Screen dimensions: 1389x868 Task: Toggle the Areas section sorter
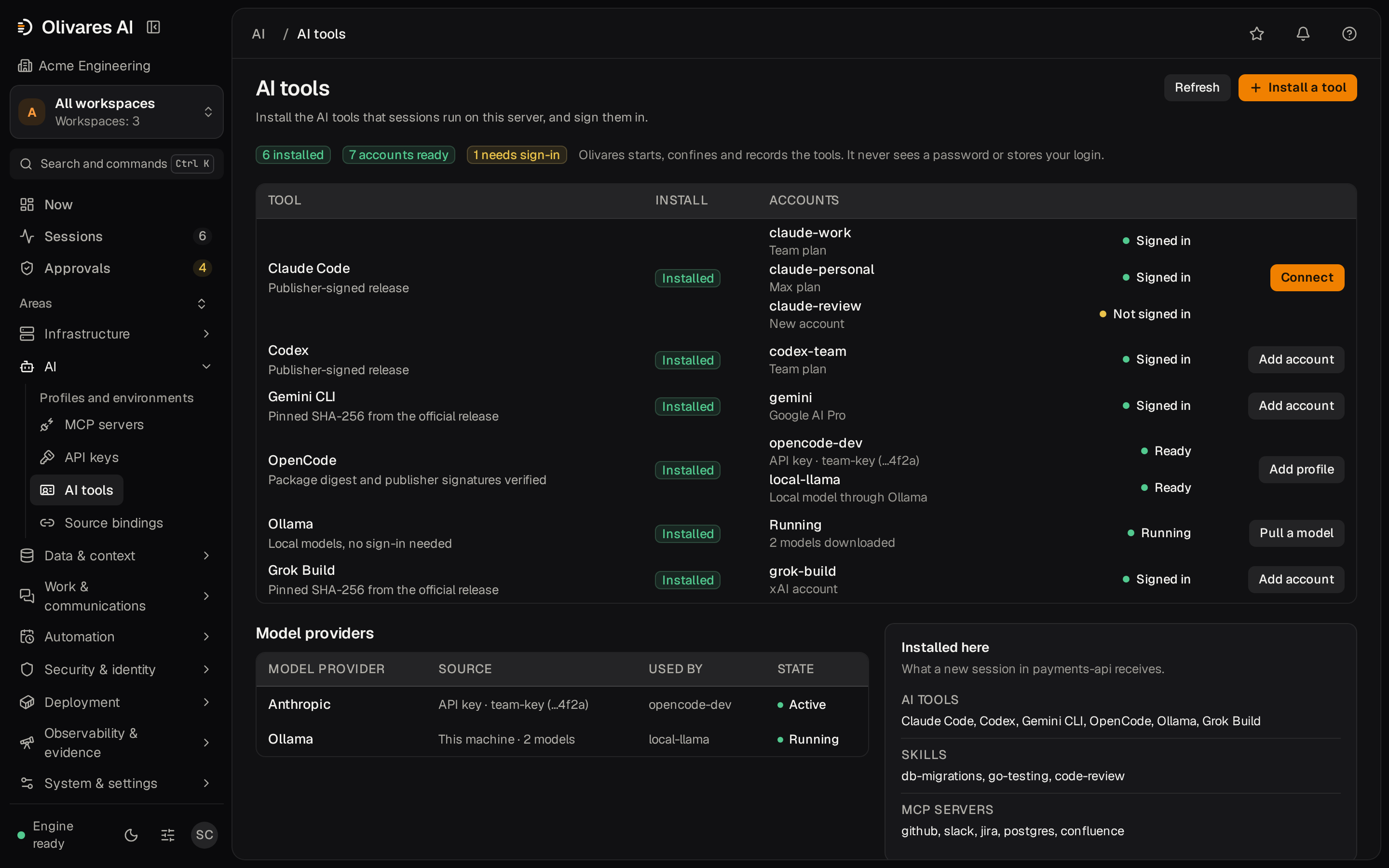[202, 304]
